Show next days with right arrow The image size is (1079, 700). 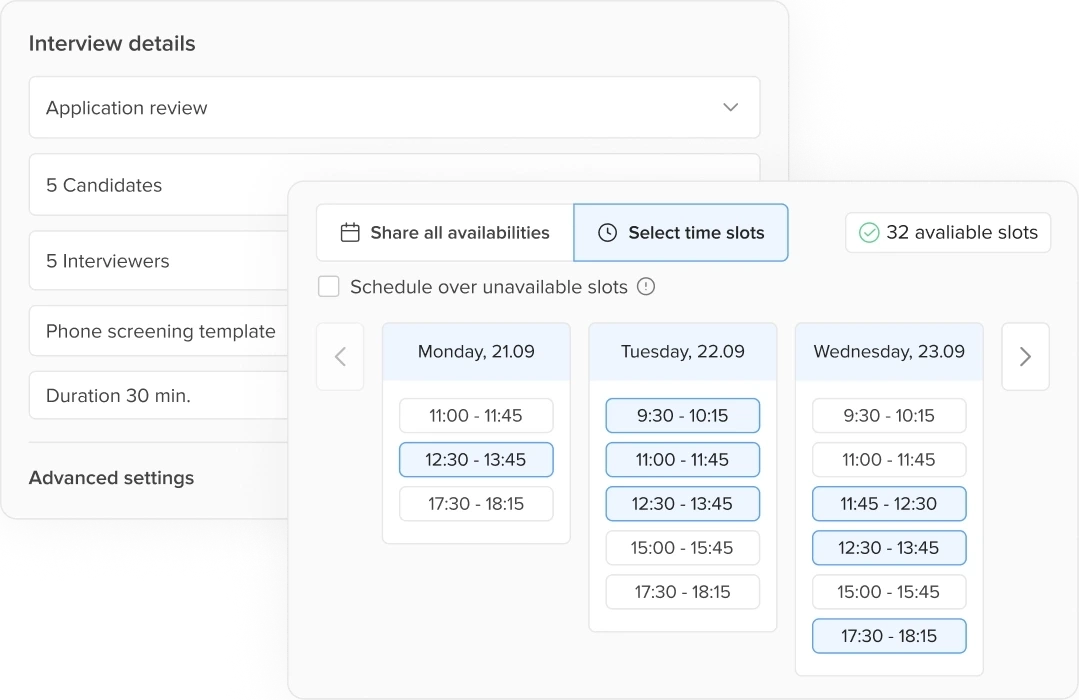tap(1025, 356)
